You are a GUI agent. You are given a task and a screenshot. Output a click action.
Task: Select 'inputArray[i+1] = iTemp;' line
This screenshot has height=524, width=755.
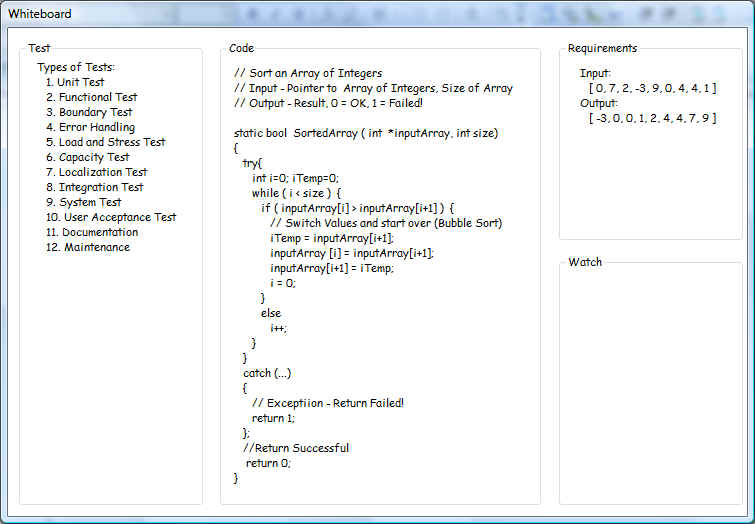click(332, 268)
